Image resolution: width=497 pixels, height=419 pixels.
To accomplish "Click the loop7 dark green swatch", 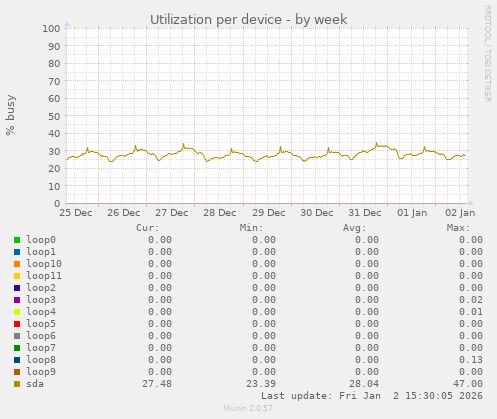I will coord(17,348).
